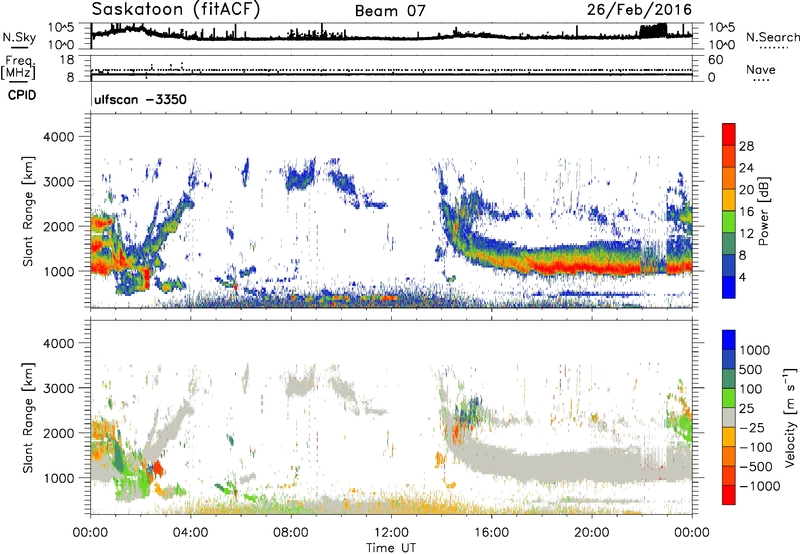Click the "16:00" time axis tick
Viewport: 800px width, 554px height.
point(491,533)
